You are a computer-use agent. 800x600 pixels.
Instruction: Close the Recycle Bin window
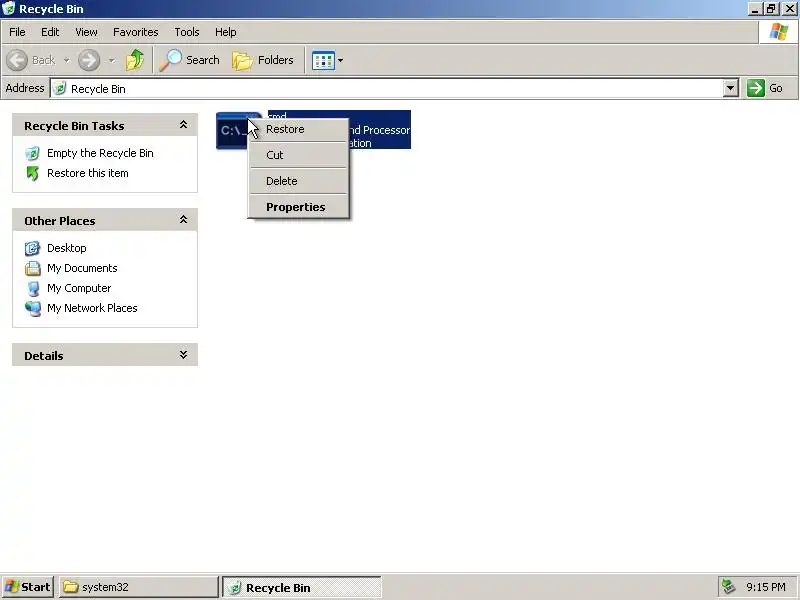(x=789, y=9)
